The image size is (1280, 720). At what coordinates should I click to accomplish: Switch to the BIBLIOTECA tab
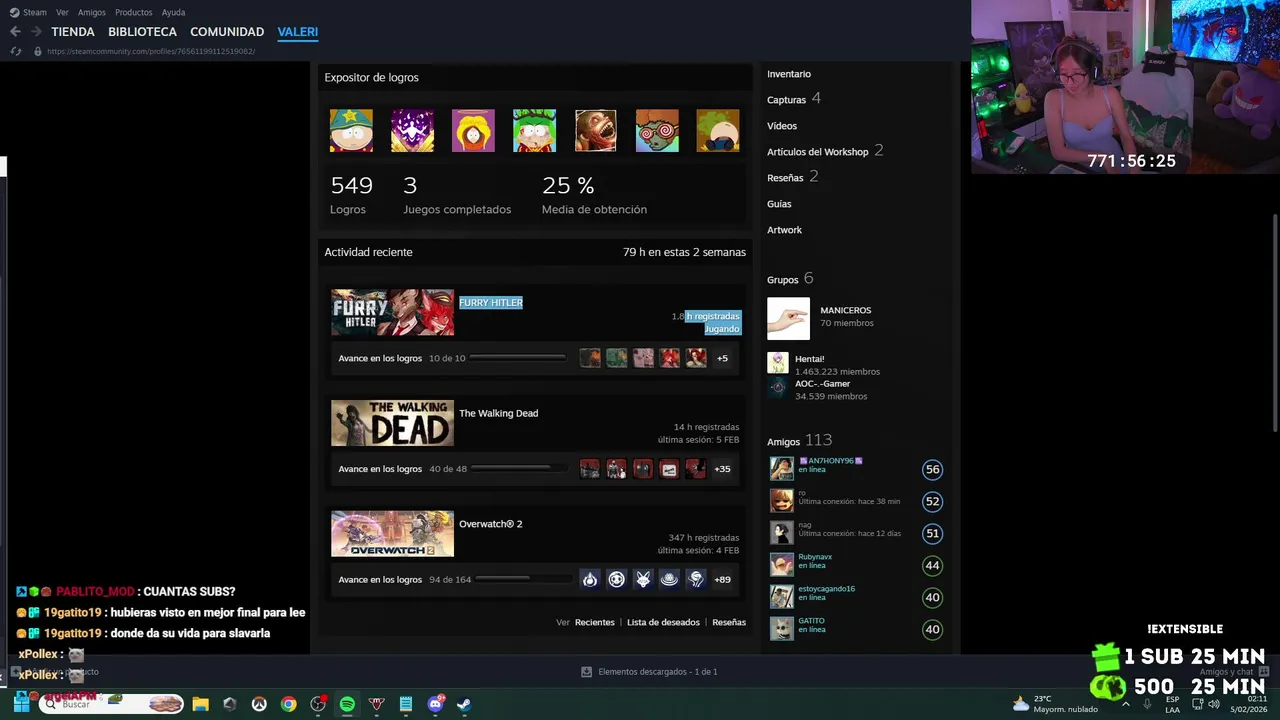pos(142,32)
